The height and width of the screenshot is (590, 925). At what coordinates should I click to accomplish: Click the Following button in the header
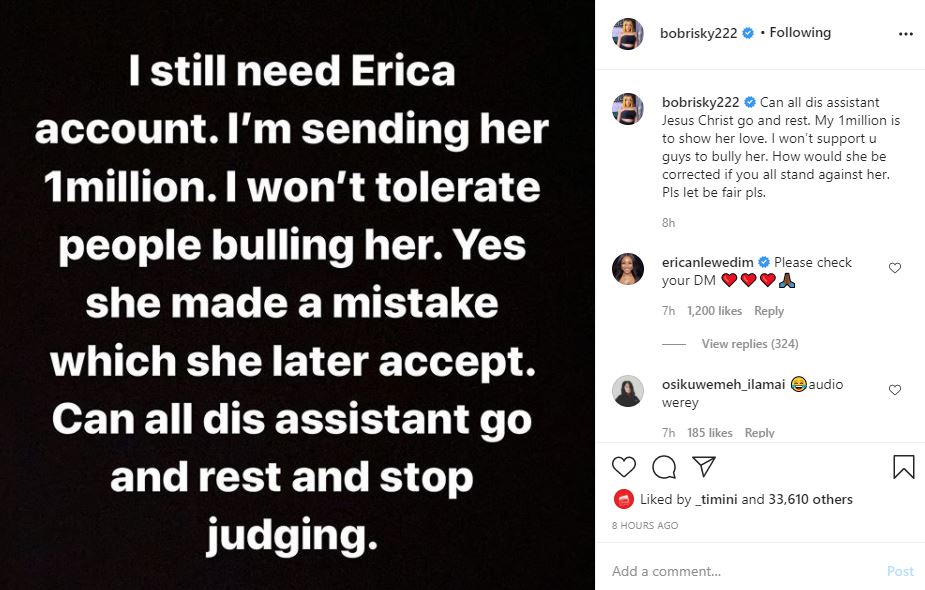[x=799, y=33]
